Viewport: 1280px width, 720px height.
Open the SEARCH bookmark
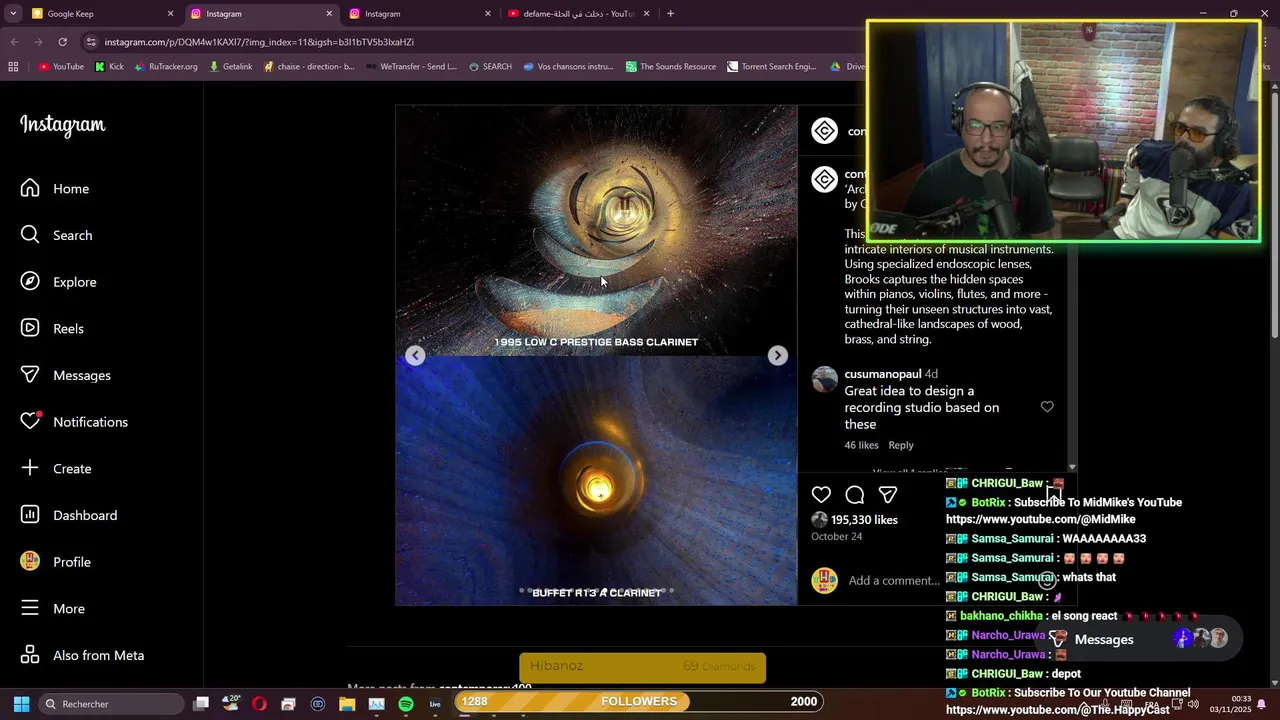click(489, 67)
